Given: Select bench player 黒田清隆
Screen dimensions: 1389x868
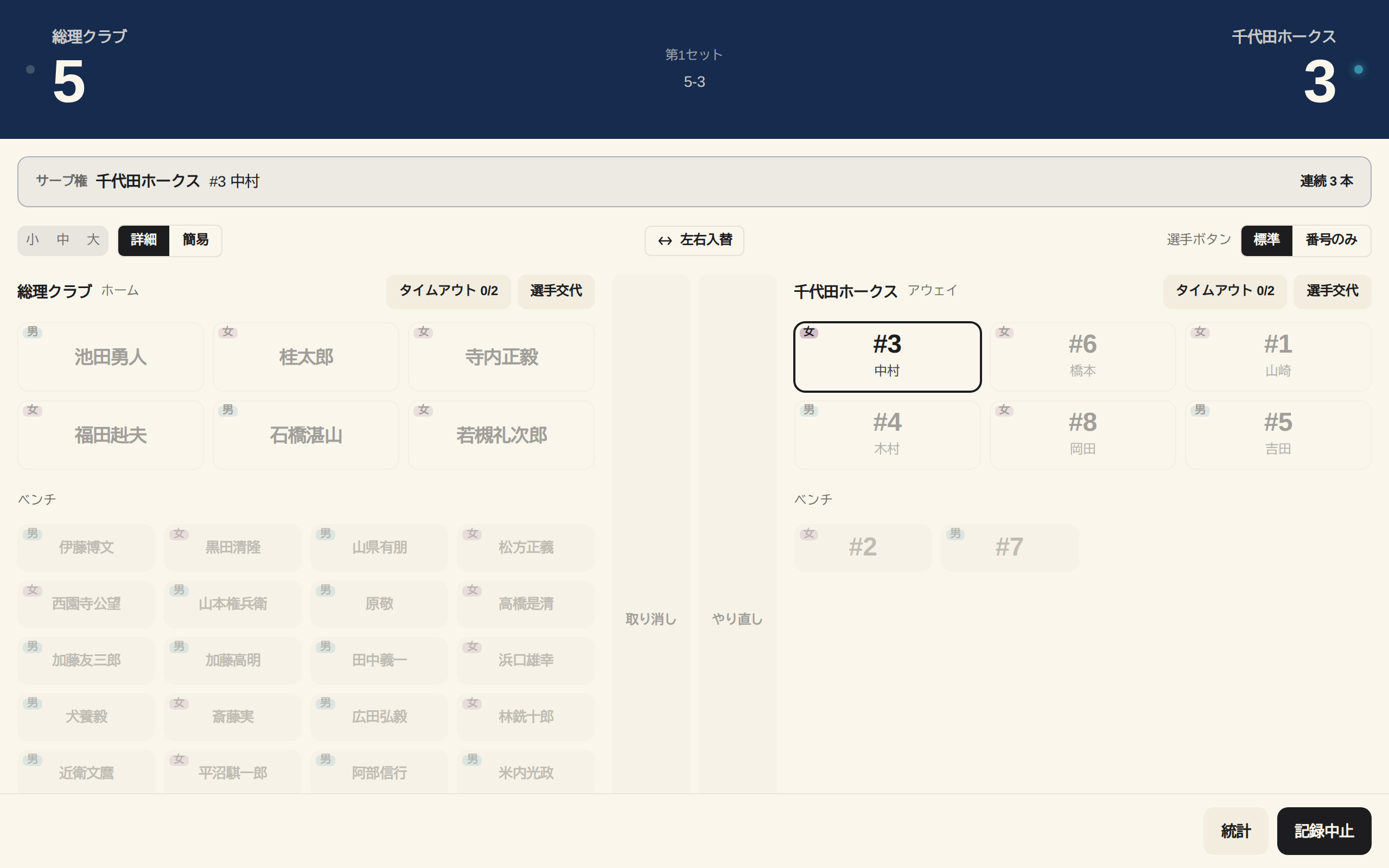Looking at the screenshot, I should 232,547.
